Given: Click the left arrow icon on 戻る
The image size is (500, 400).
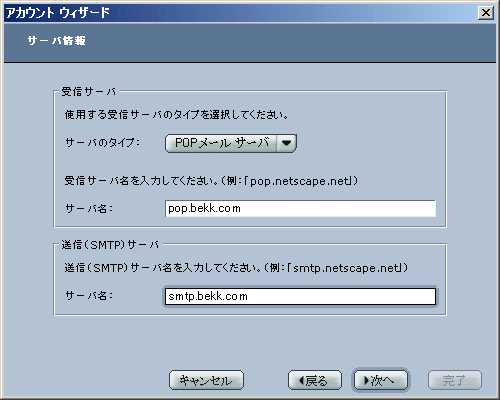Looking at the screenshot, I should pyautogui.click(x=301, y=380).
